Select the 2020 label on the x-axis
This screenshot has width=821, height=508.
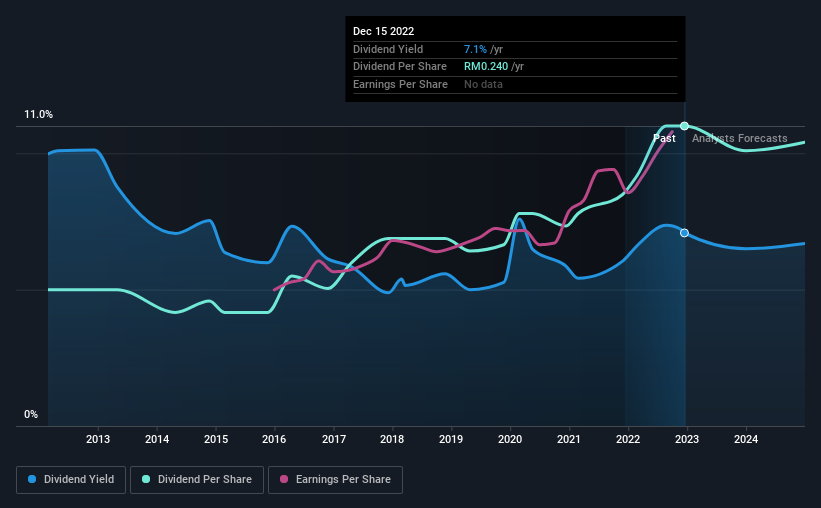[510, 439]
